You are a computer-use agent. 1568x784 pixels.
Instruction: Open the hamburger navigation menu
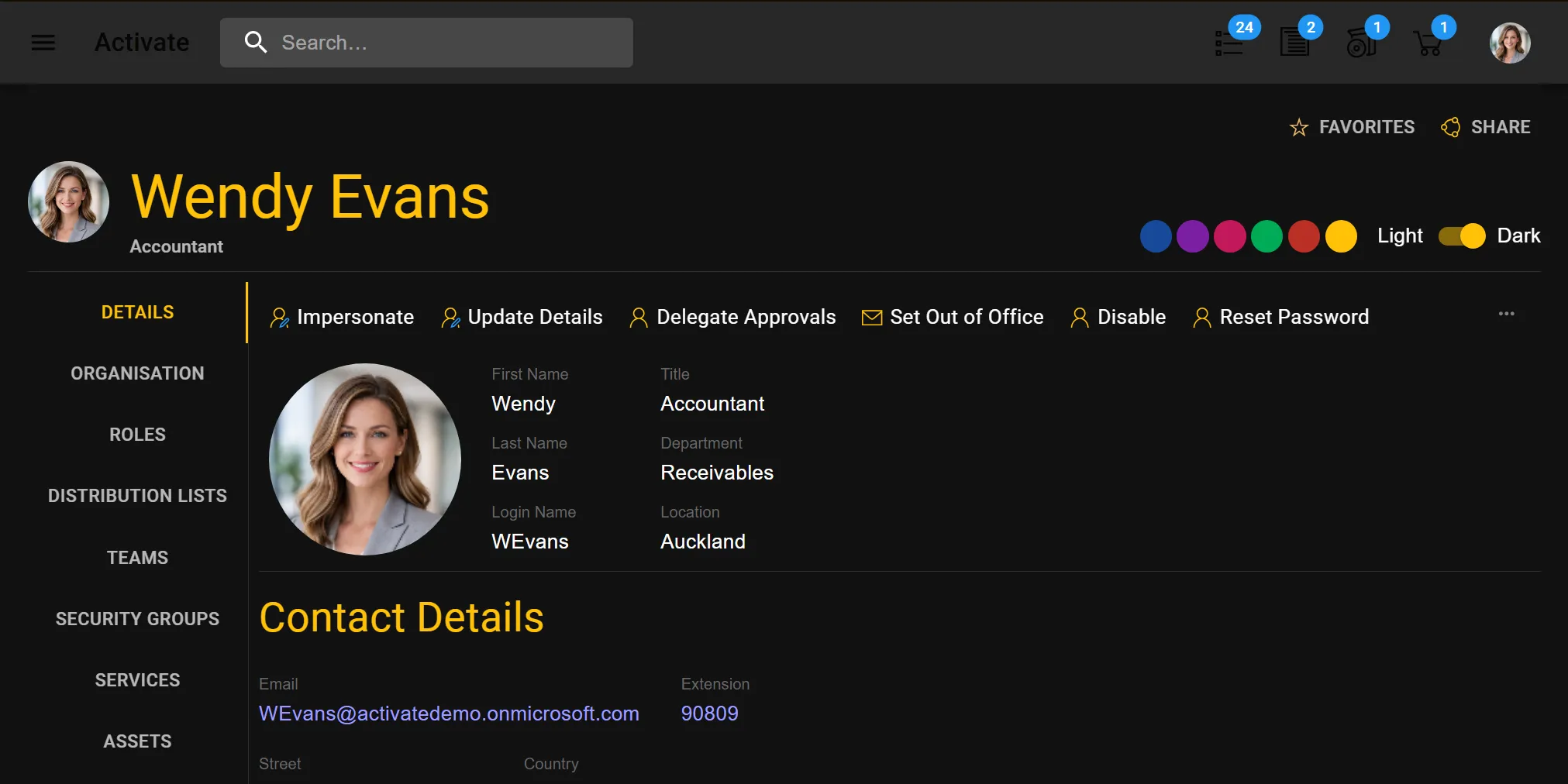[43, 43]
